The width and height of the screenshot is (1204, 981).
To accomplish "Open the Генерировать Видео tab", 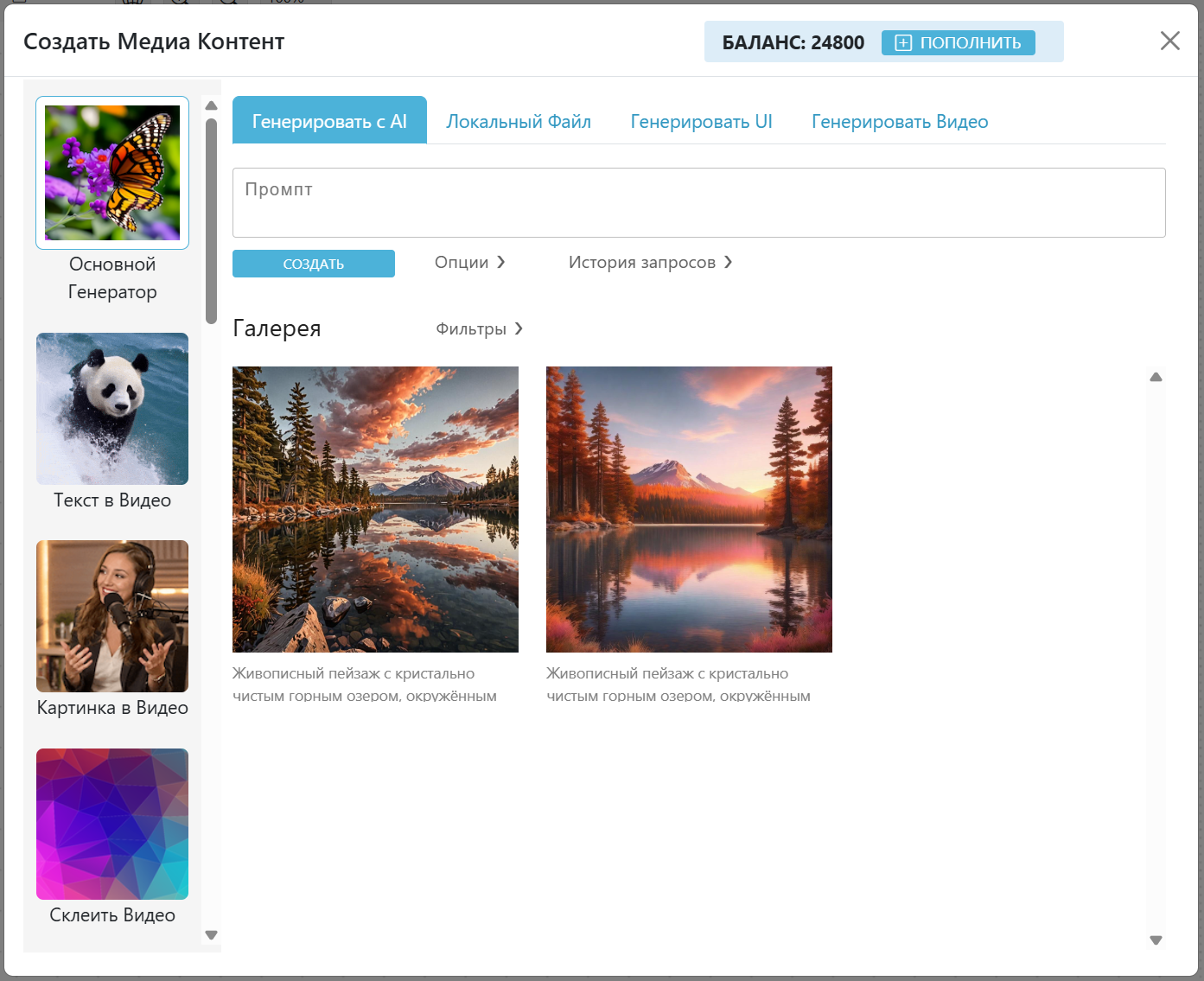I will click(x=899, y=122).
